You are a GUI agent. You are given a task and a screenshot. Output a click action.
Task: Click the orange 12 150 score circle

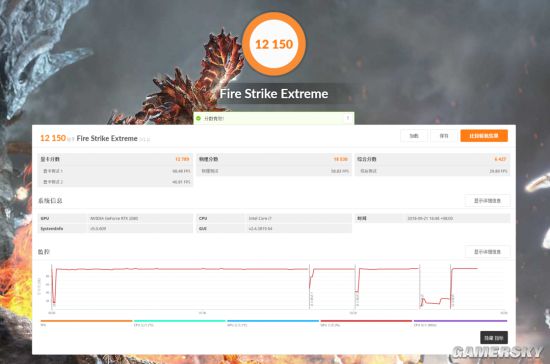click(x=274, y=44)
